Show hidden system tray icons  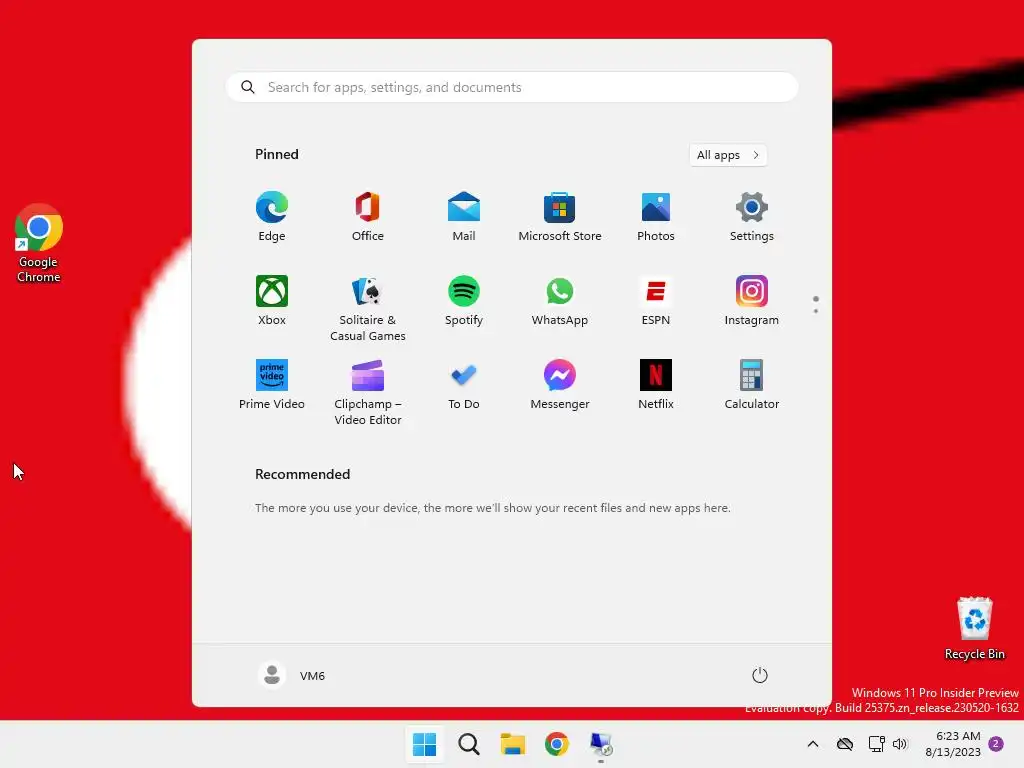coord(813,744)
